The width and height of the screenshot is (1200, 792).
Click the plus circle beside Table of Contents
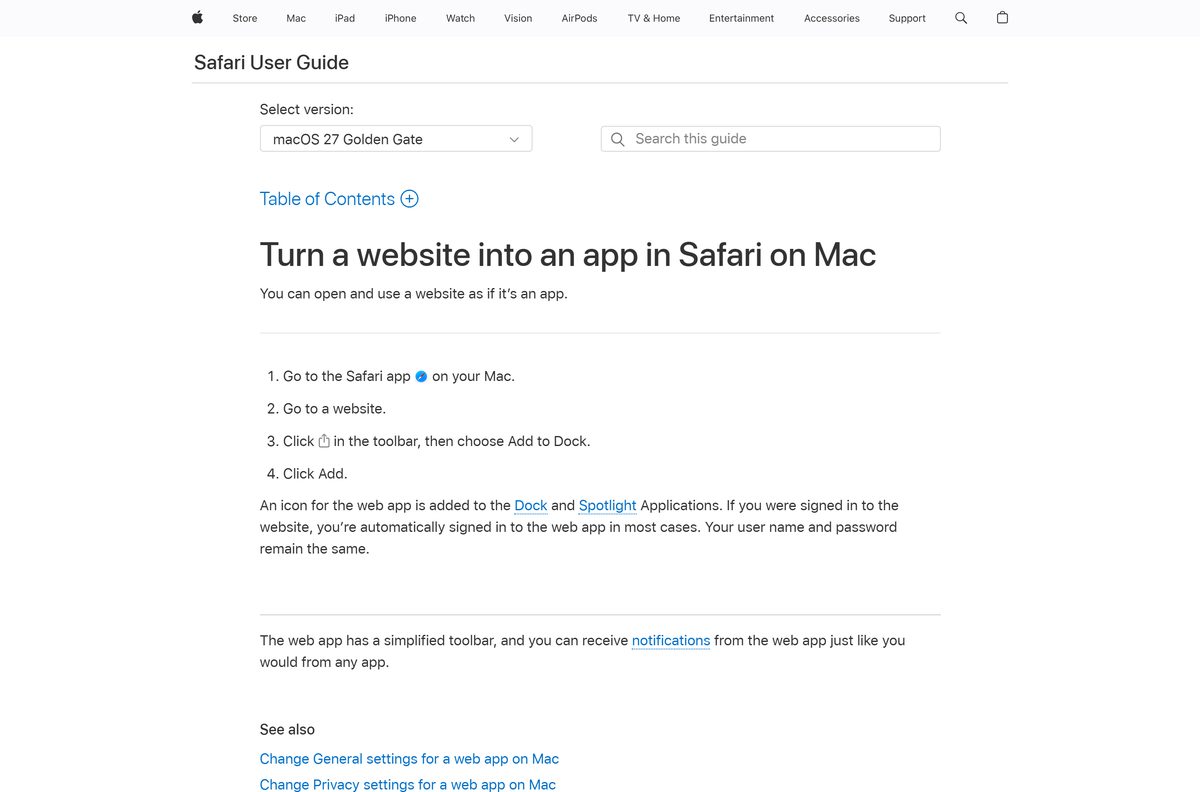(x=409, y=198)
